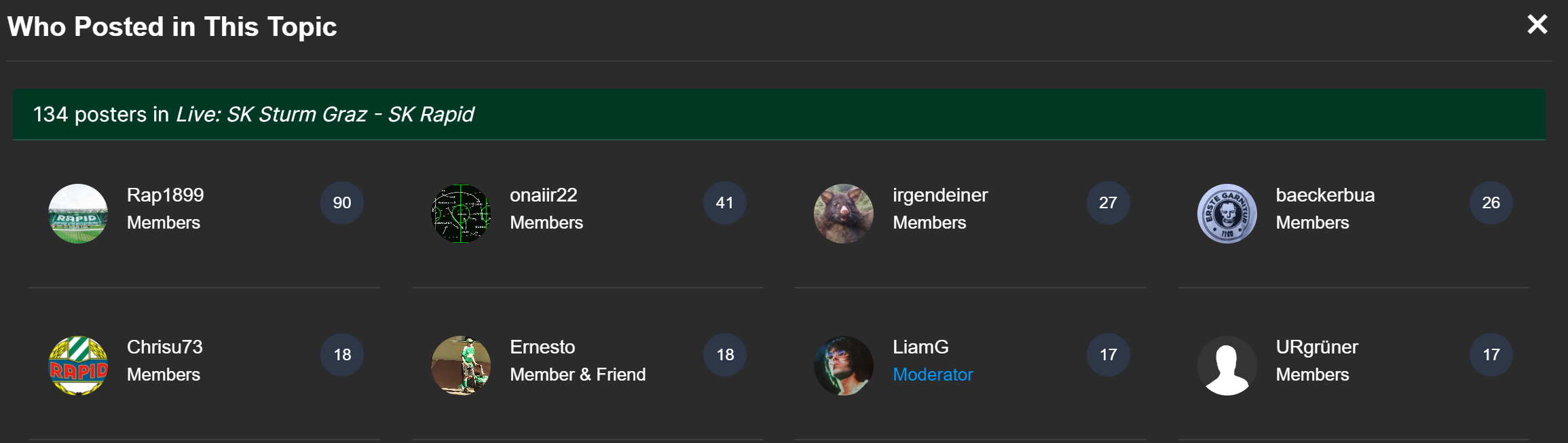Click onaiir22's 41 post count badge
The image size is (1568, 443).
click(725, 203)
